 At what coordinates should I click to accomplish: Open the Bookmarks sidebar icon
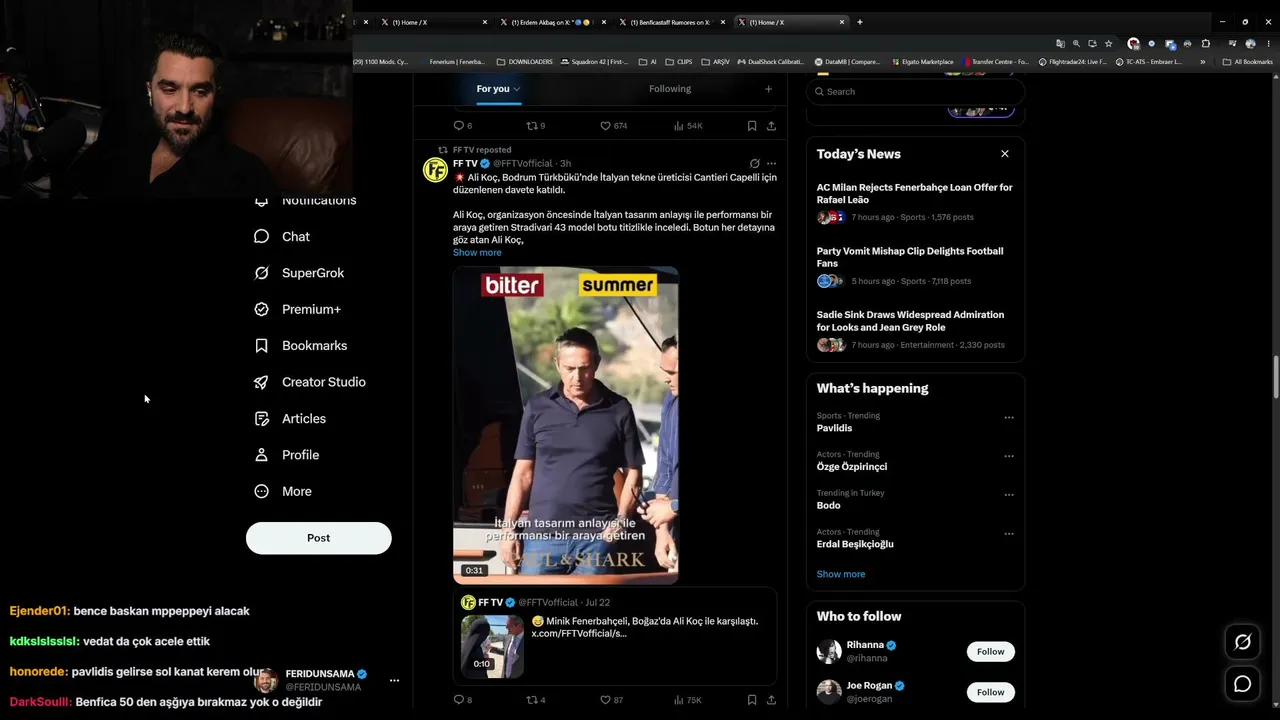pos(261,346)
